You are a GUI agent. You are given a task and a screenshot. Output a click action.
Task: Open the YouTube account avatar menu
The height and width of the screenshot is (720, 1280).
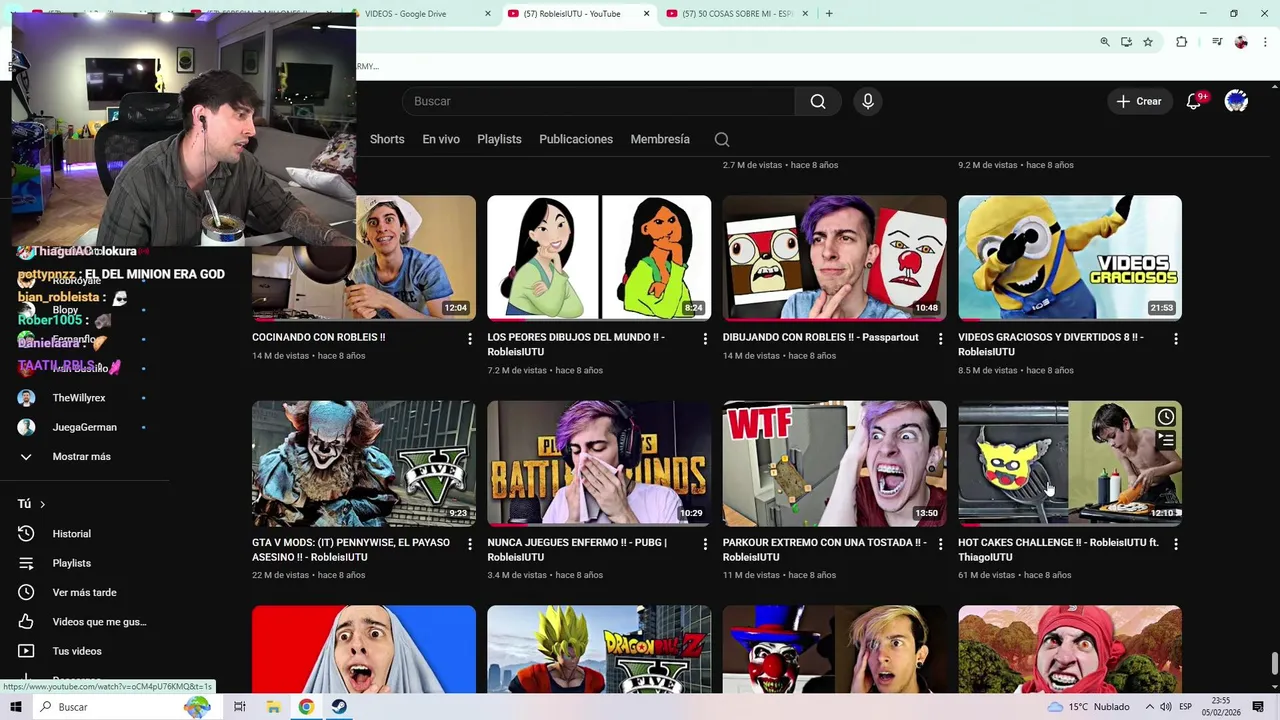pos(1236,101)
